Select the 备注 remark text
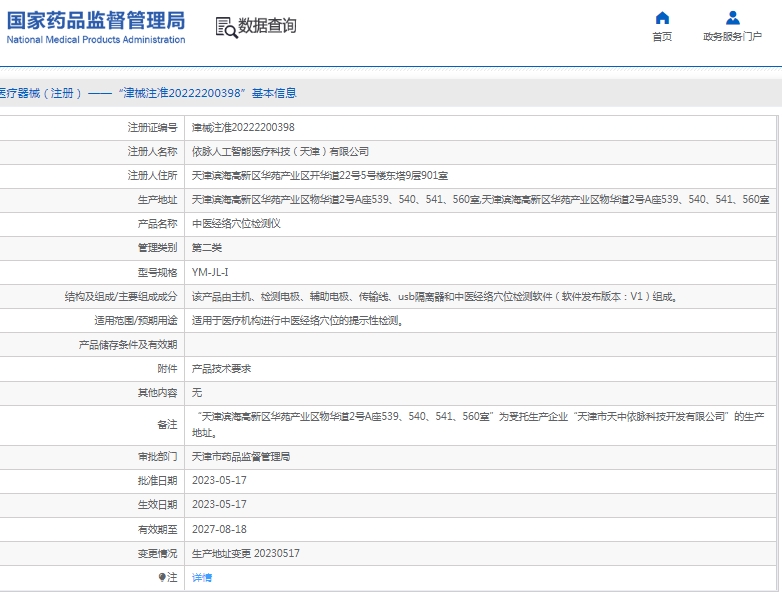 point(478,424)
